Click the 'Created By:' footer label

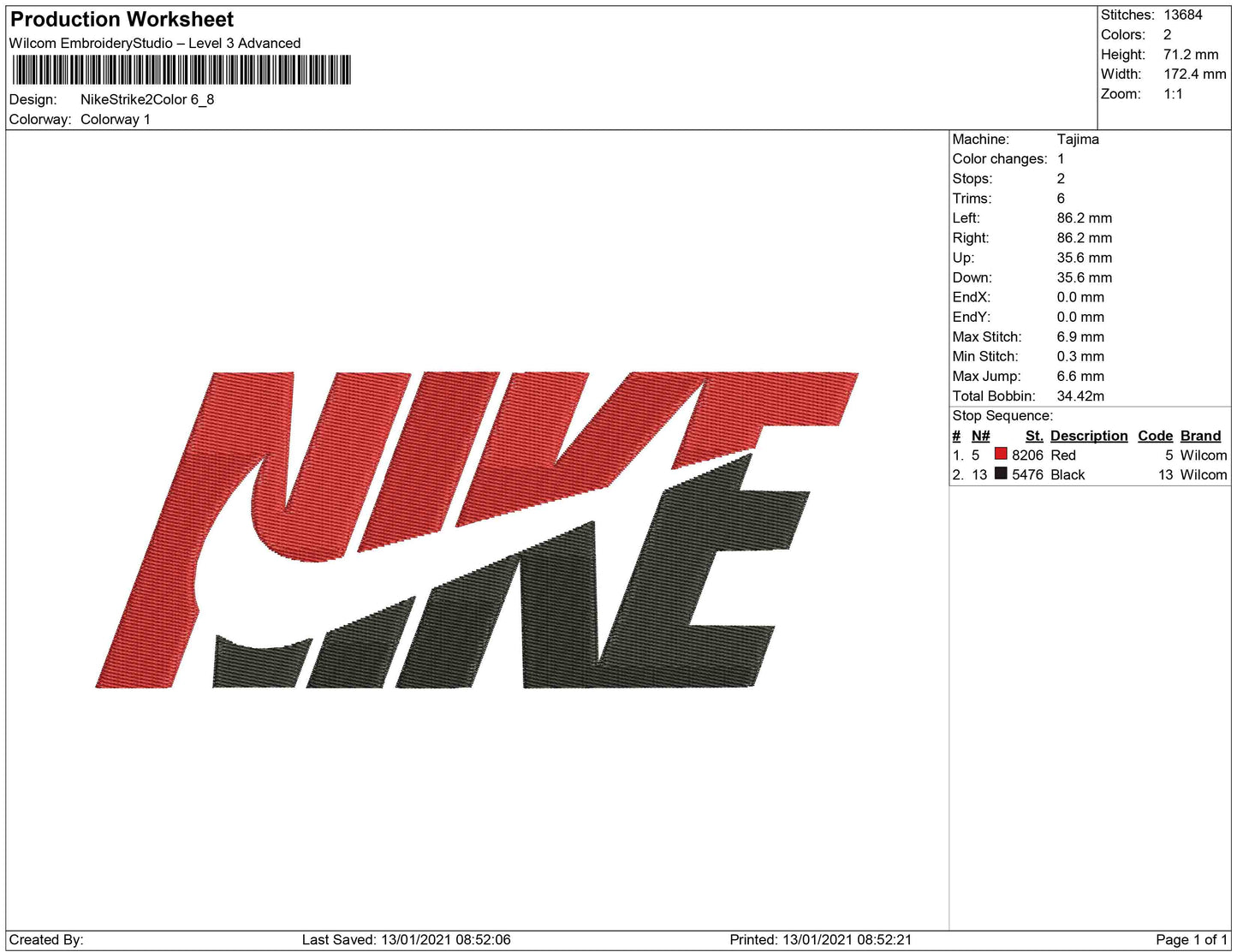click(x=46, y=939)
